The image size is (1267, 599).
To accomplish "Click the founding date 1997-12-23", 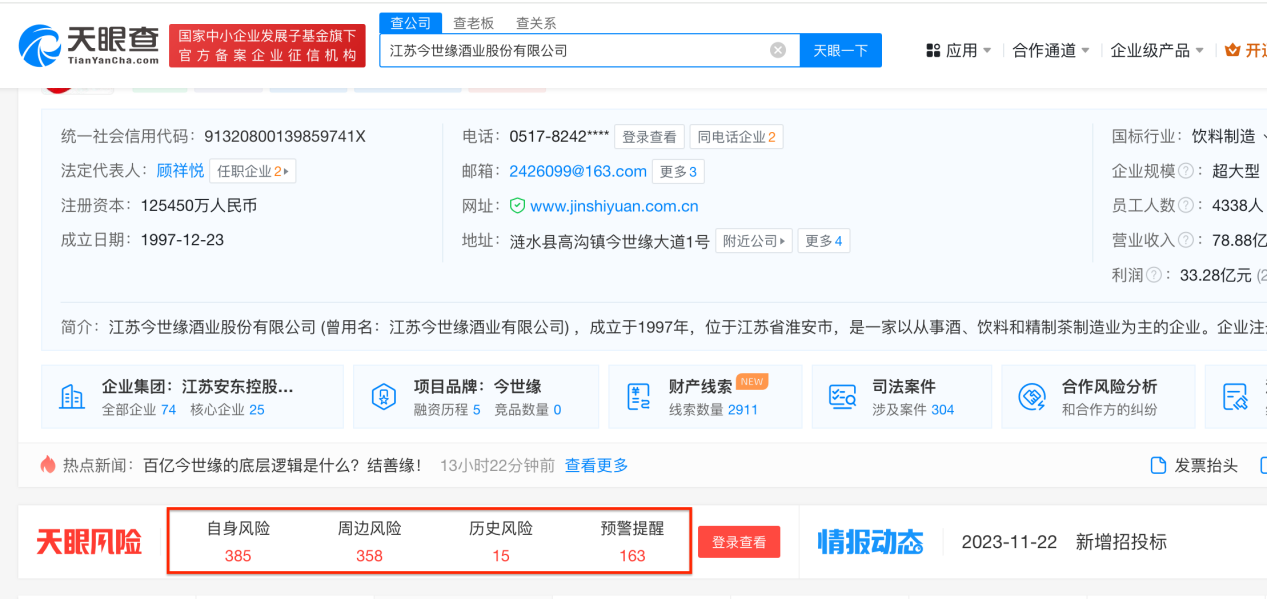I will pyautogui.click(x=182, y=240).
